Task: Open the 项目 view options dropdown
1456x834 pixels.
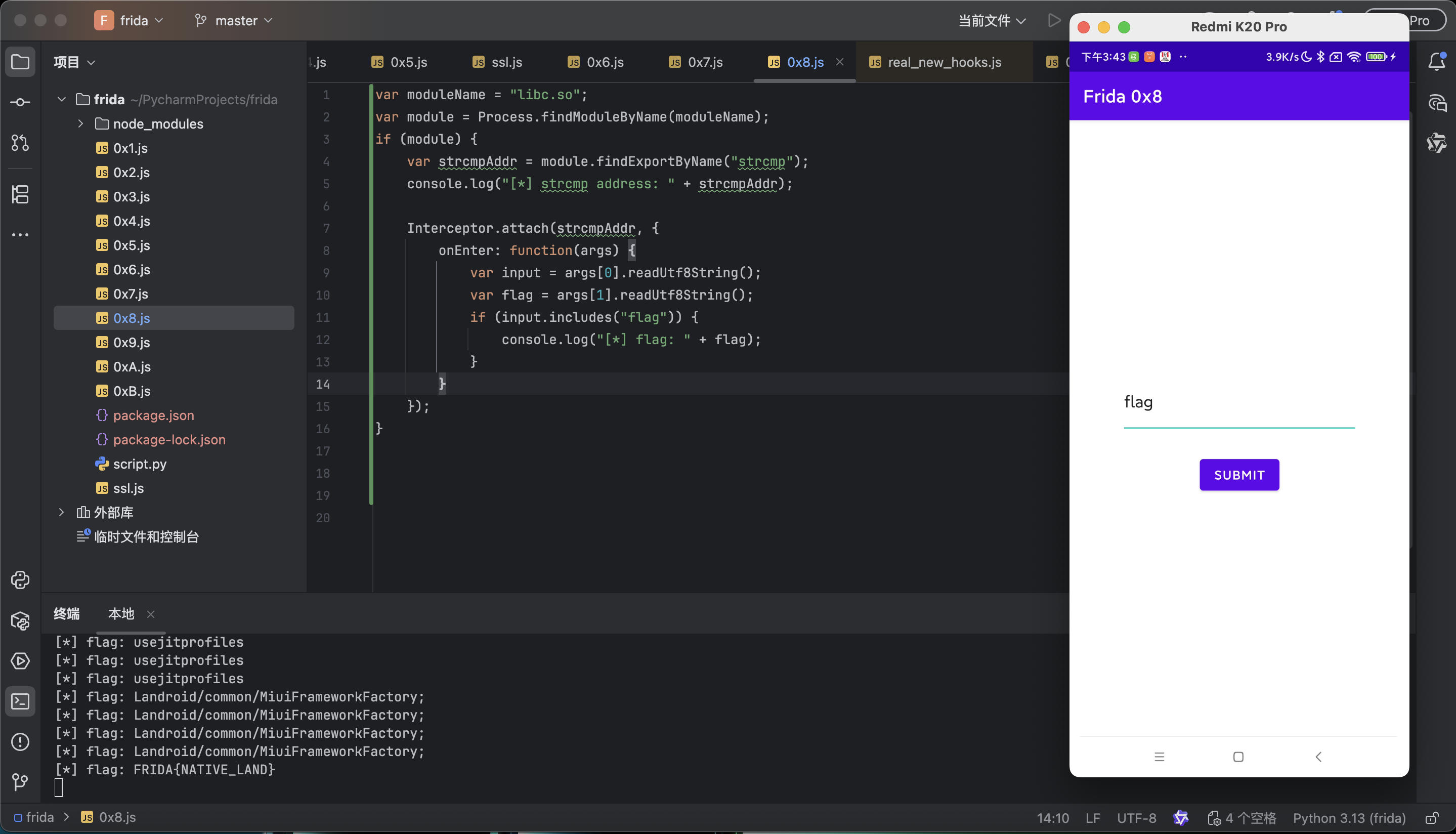Action: (x=74, y=62)
